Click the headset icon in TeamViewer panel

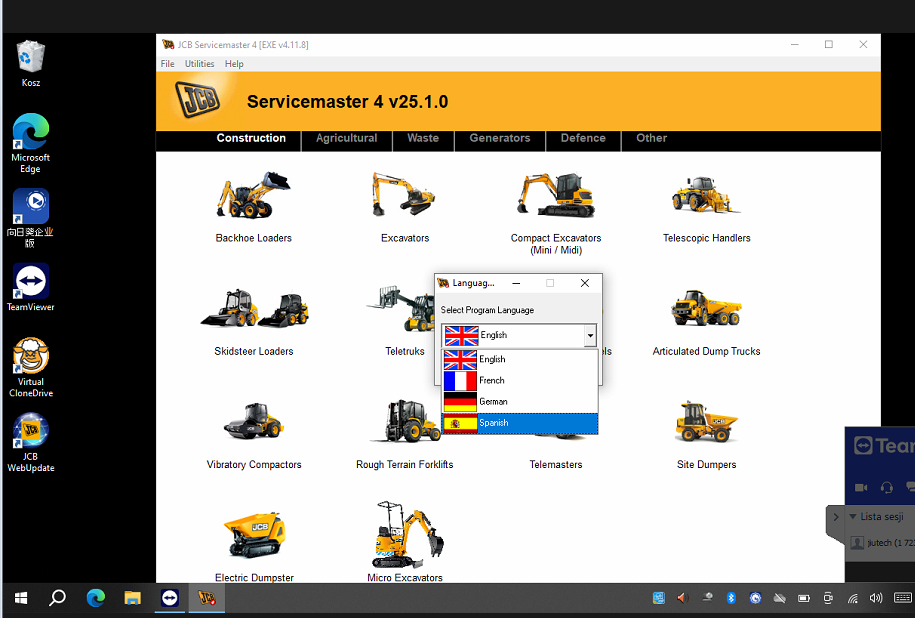coord(886,487)
